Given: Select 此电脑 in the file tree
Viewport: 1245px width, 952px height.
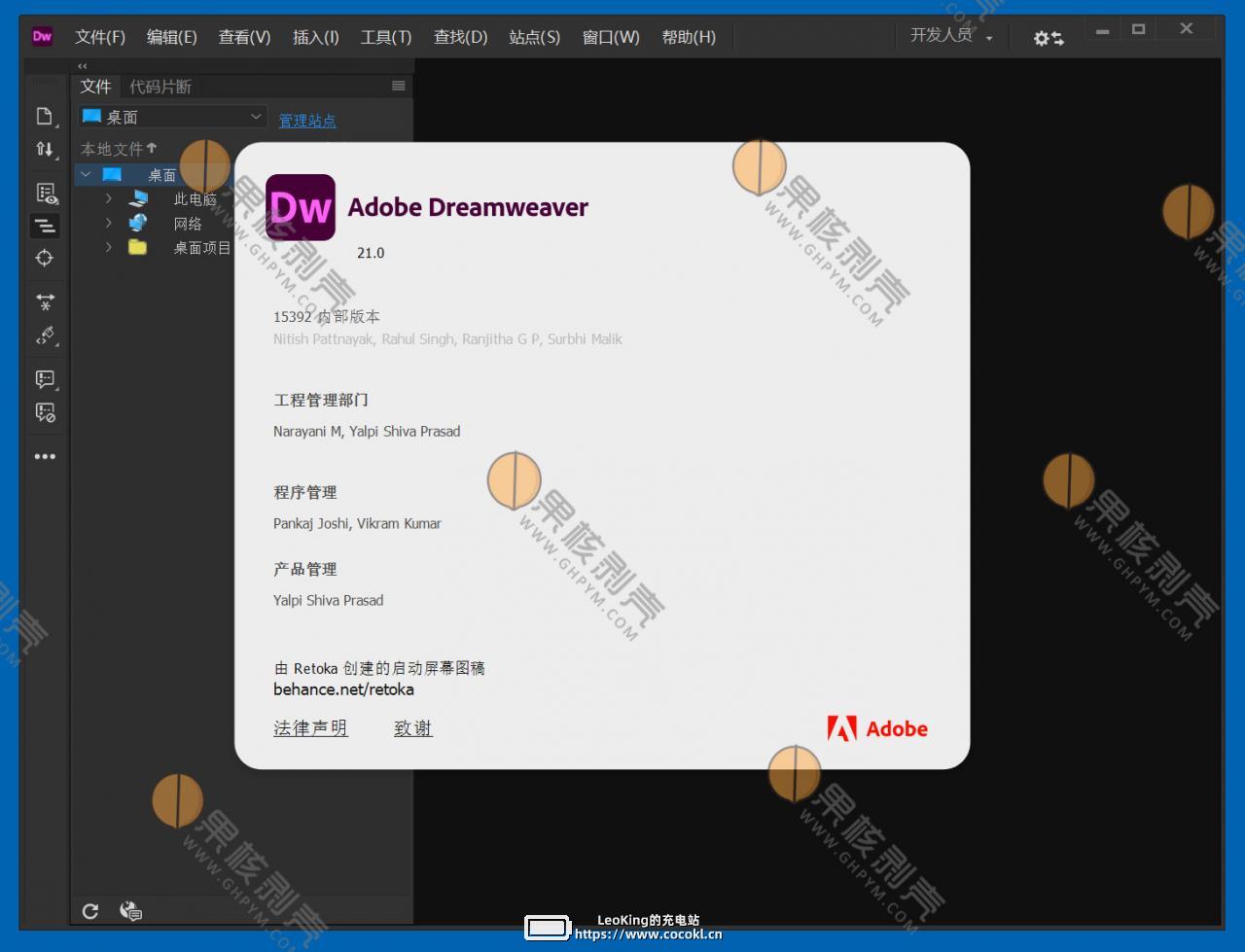Looking at the screenshot, I should tap(195, 198).
